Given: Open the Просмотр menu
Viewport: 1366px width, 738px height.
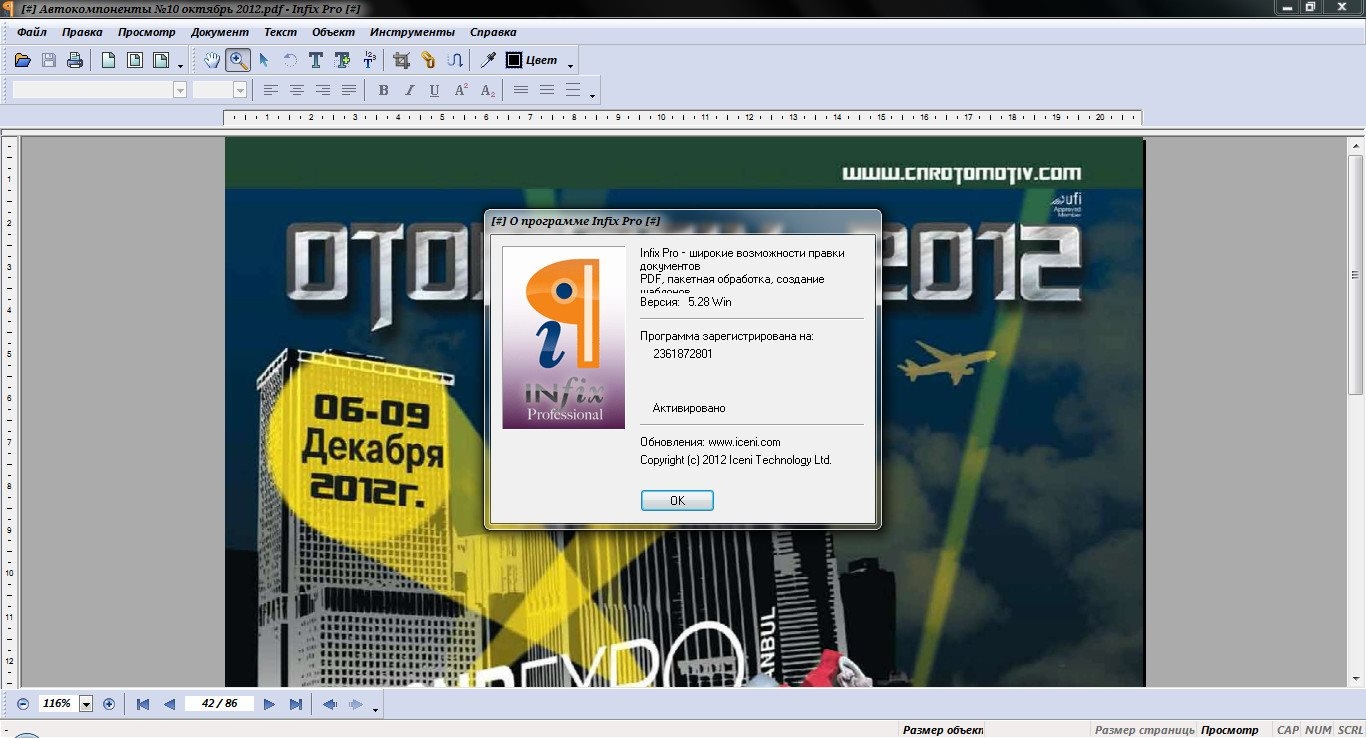Looking at the screenshot, I should click(x=147, y=32).
